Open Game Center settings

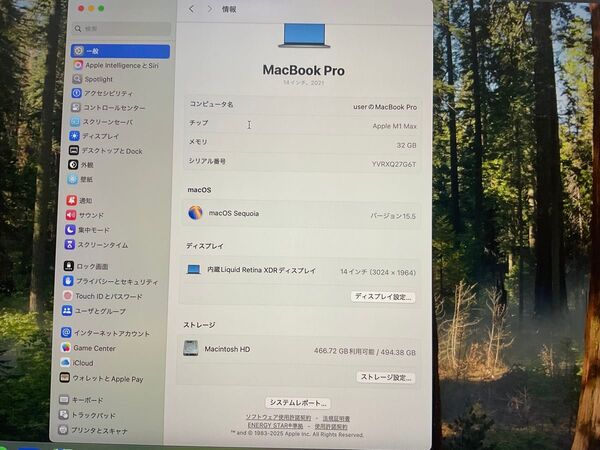click(88, 348)
